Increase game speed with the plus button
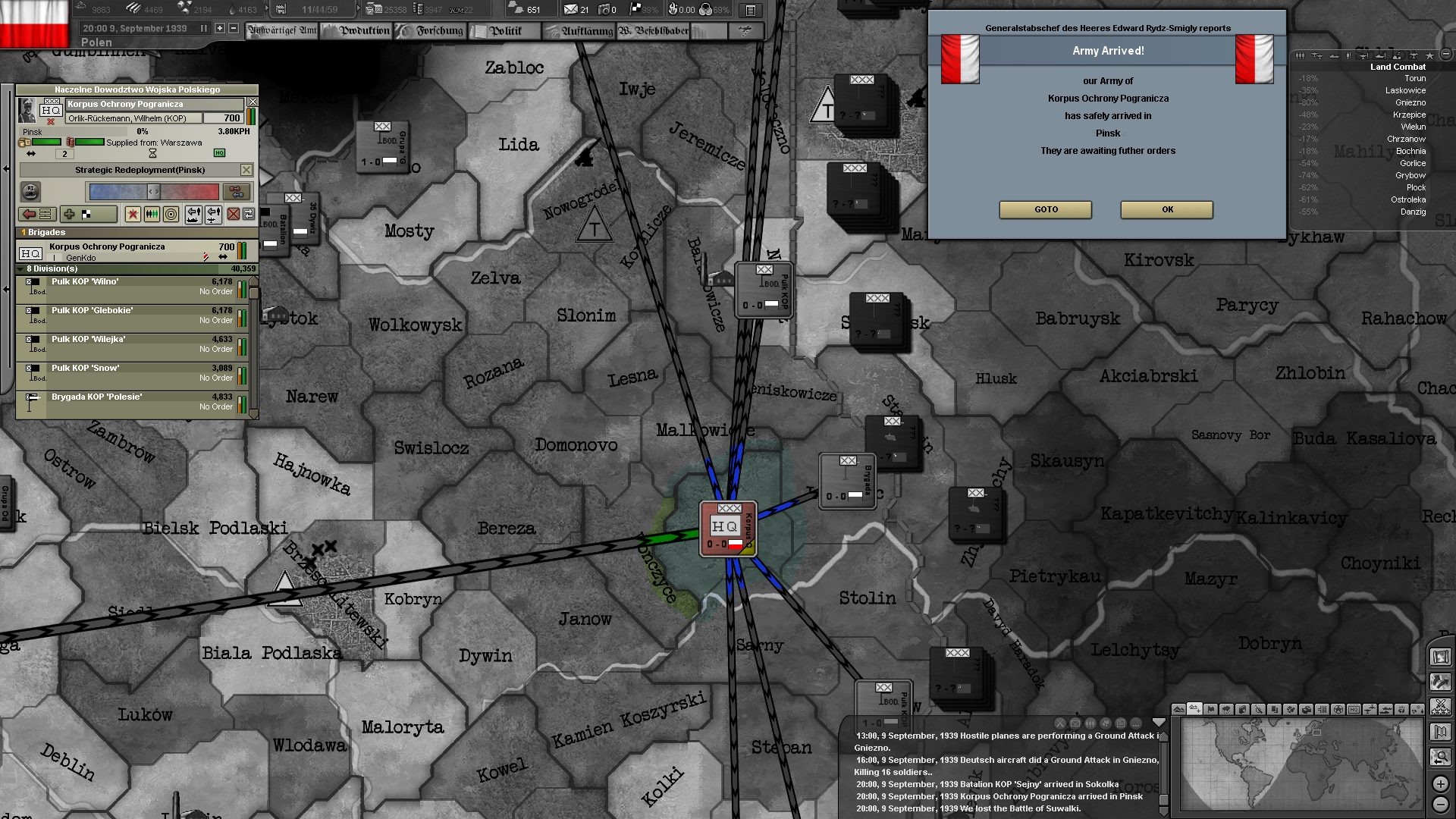The image size is (1456, 819). click(220, 28)
